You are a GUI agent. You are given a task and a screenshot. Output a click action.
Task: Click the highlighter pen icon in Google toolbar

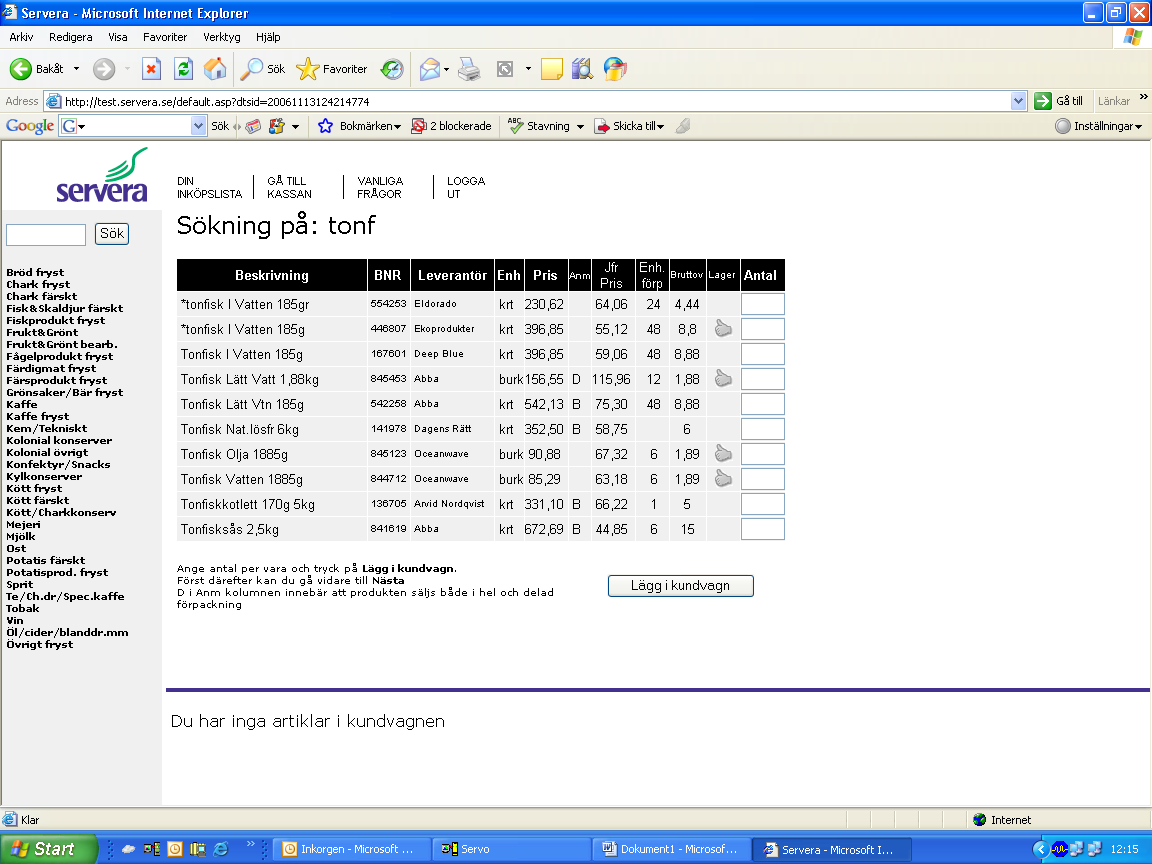[683, 126]
